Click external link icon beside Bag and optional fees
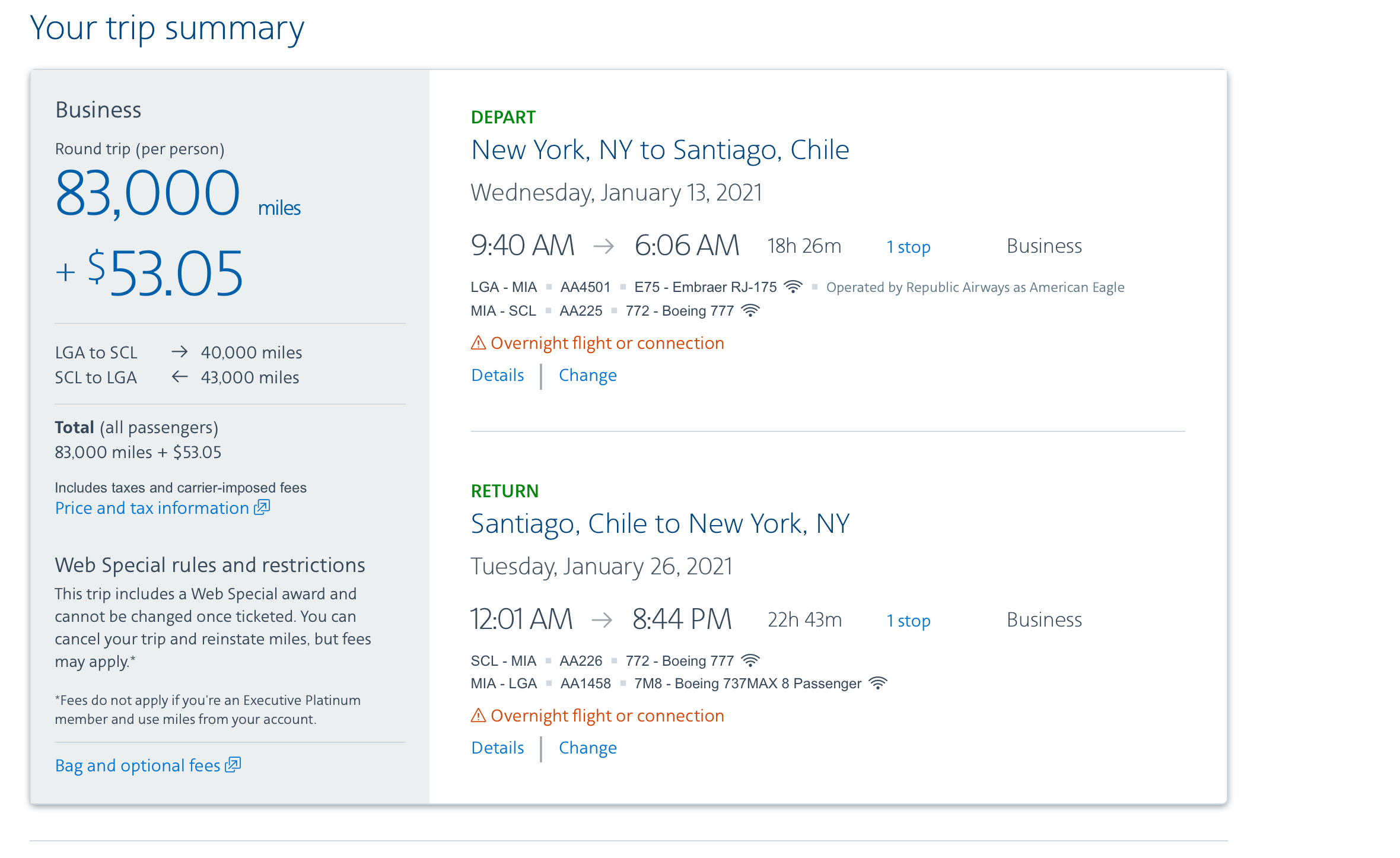The height and width of the screenshot is (858, 1400). pyautogui.click(x=233, y=765)
